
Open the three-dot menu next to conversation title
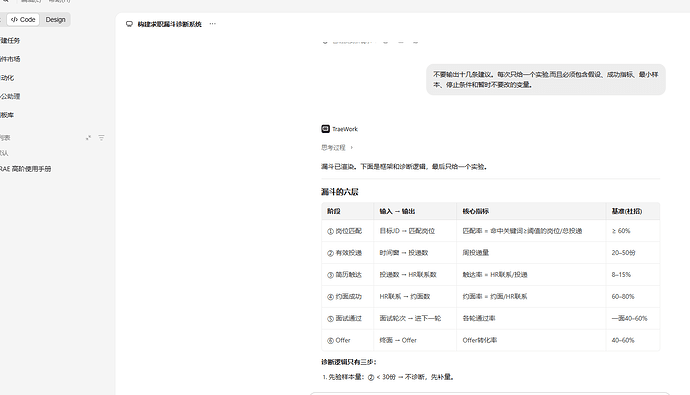(x=213, y=24)
